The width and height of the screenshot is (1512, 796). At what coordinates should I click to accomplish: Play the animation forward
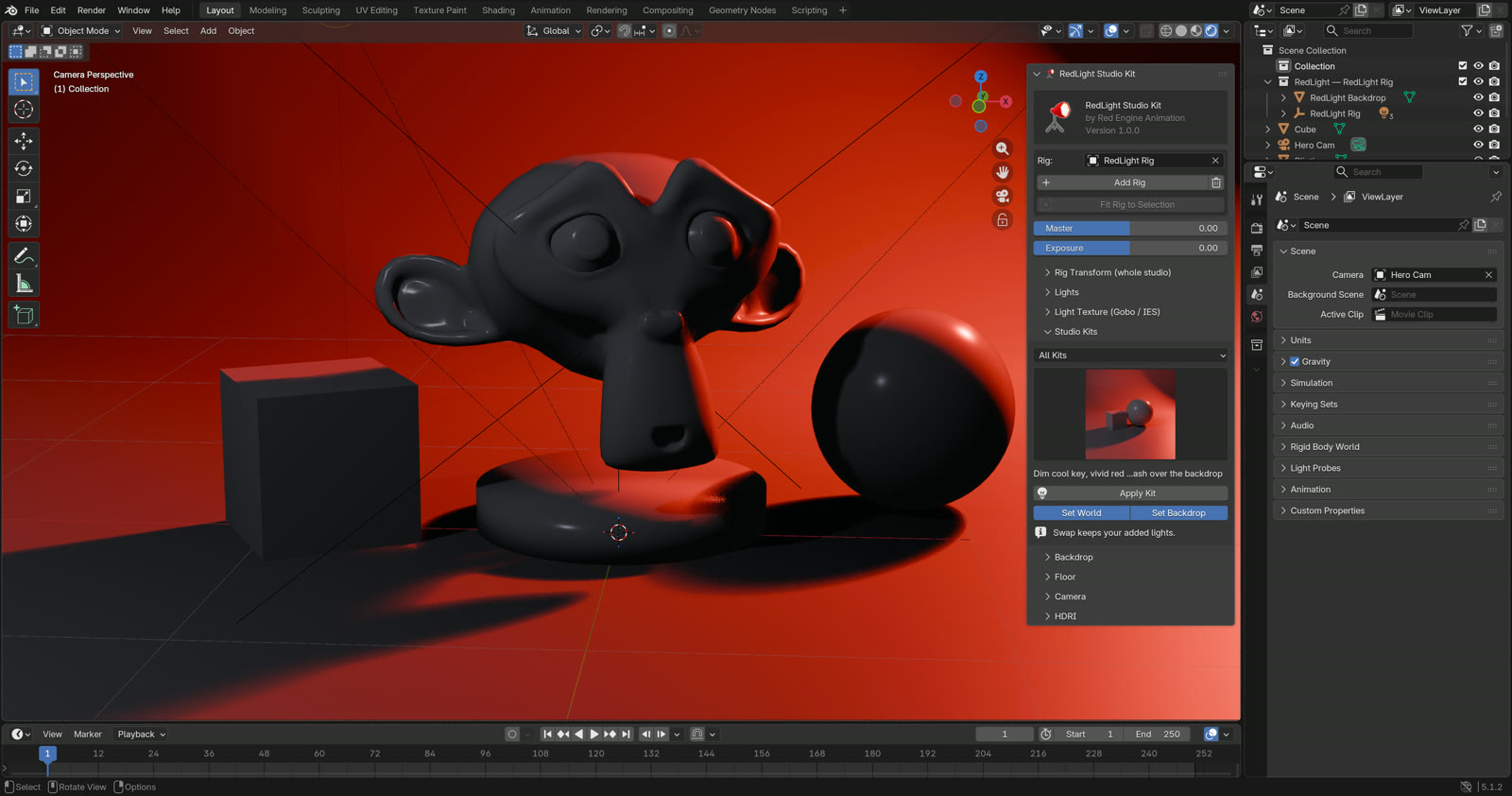pyautogui.click(x=593, y=734)
